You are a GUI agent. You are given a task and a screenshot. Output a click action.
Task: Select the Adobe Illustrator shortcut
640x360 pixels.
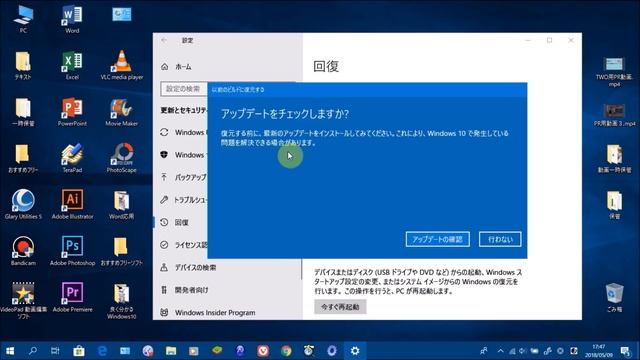click(x=72, y=205)
